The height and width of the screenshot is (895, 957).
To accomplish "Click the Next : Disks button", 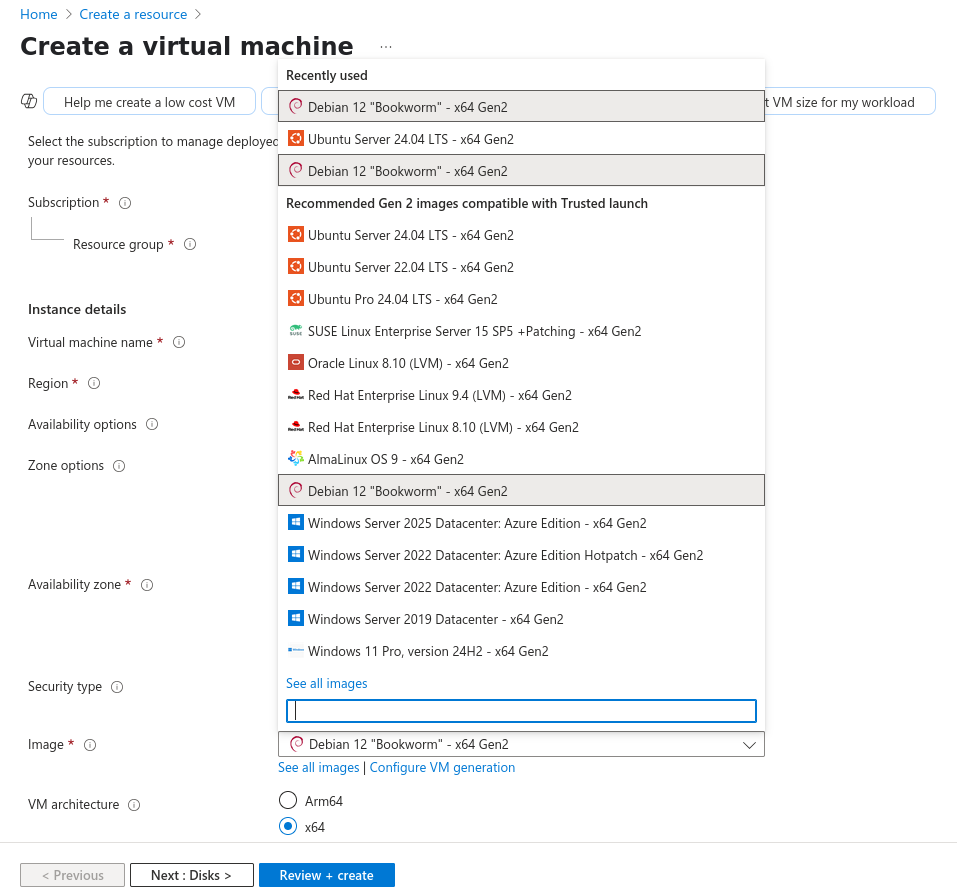I will pyautogui.click(x=190, y=875).
